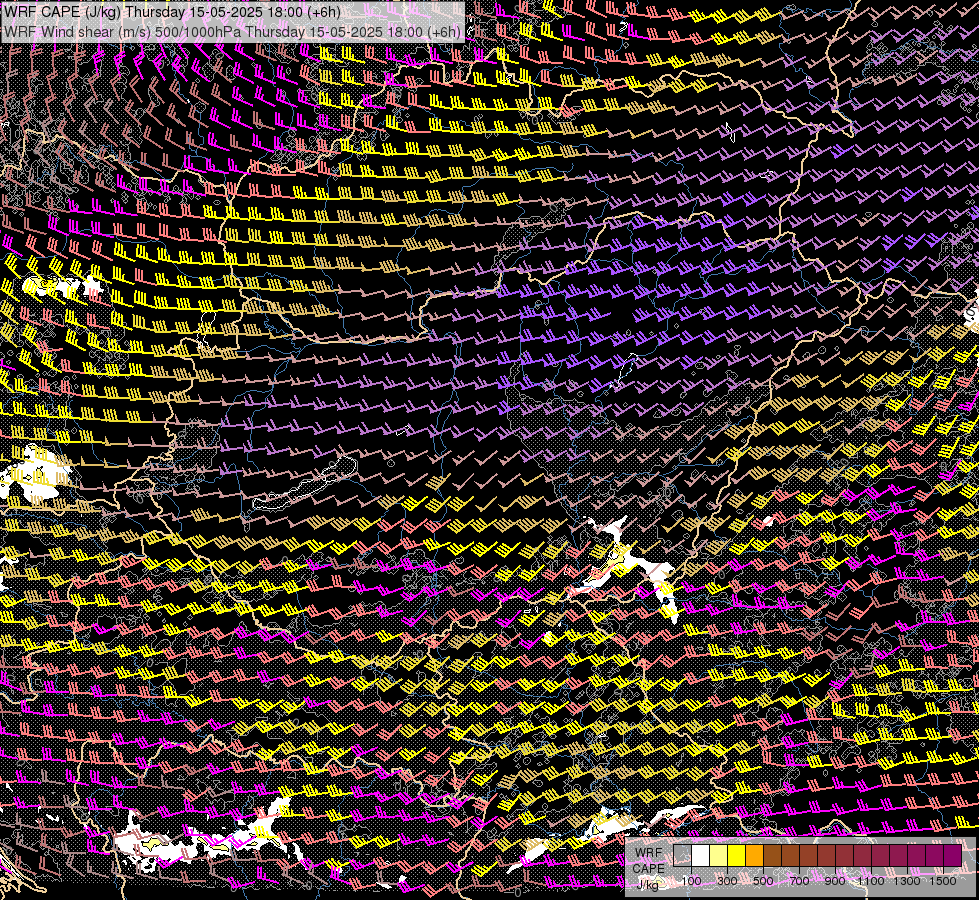Click the legend value 1500
The height and width of the screenshot is (900, 979).
pyautogui.click(x=943, y=881)
